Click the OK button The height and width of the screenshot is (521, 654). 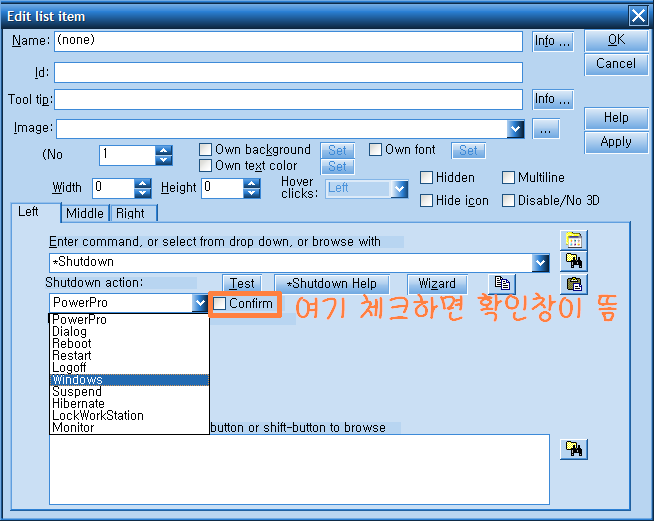coord(616,40)
